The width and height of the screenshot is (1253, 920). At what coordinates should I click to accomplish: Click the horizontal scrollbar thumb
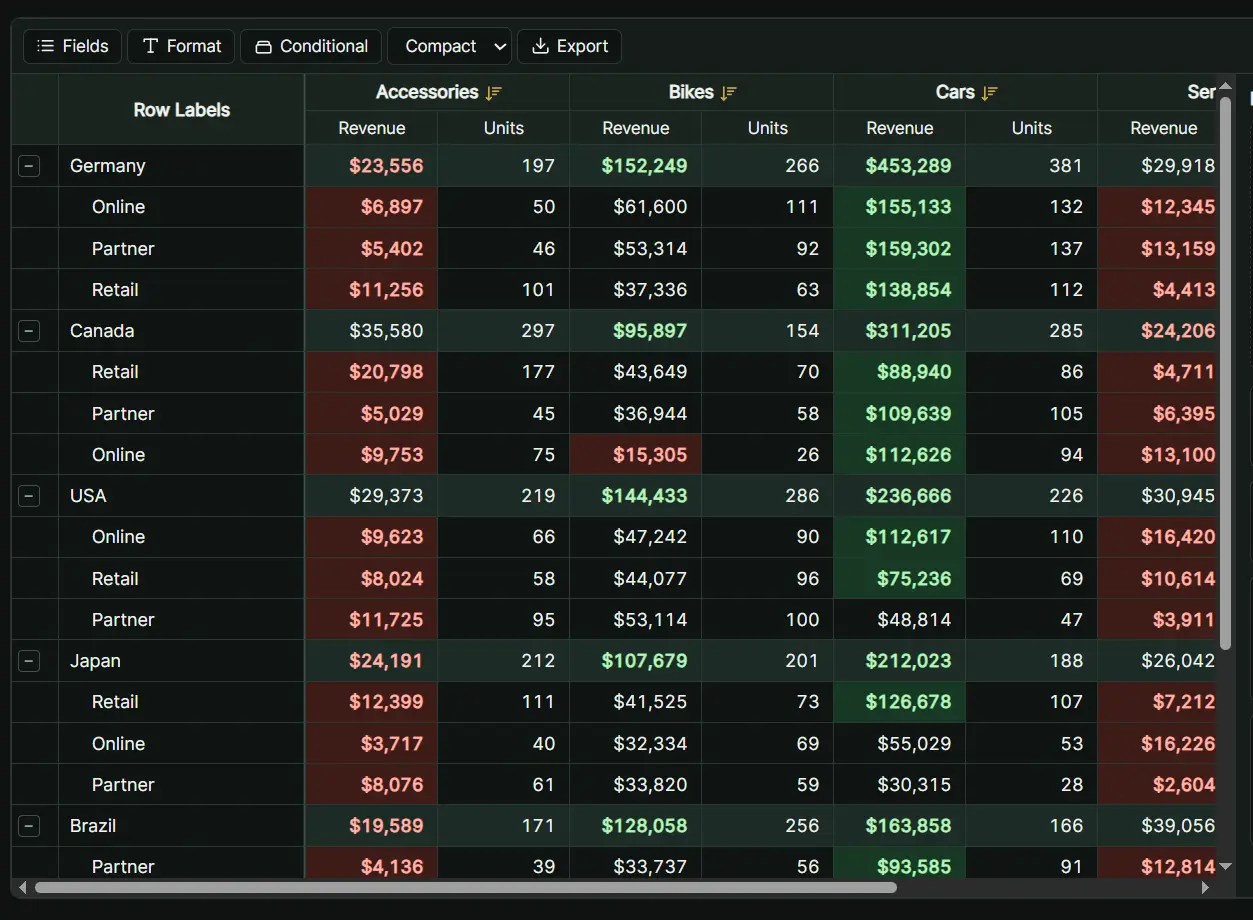466,887
